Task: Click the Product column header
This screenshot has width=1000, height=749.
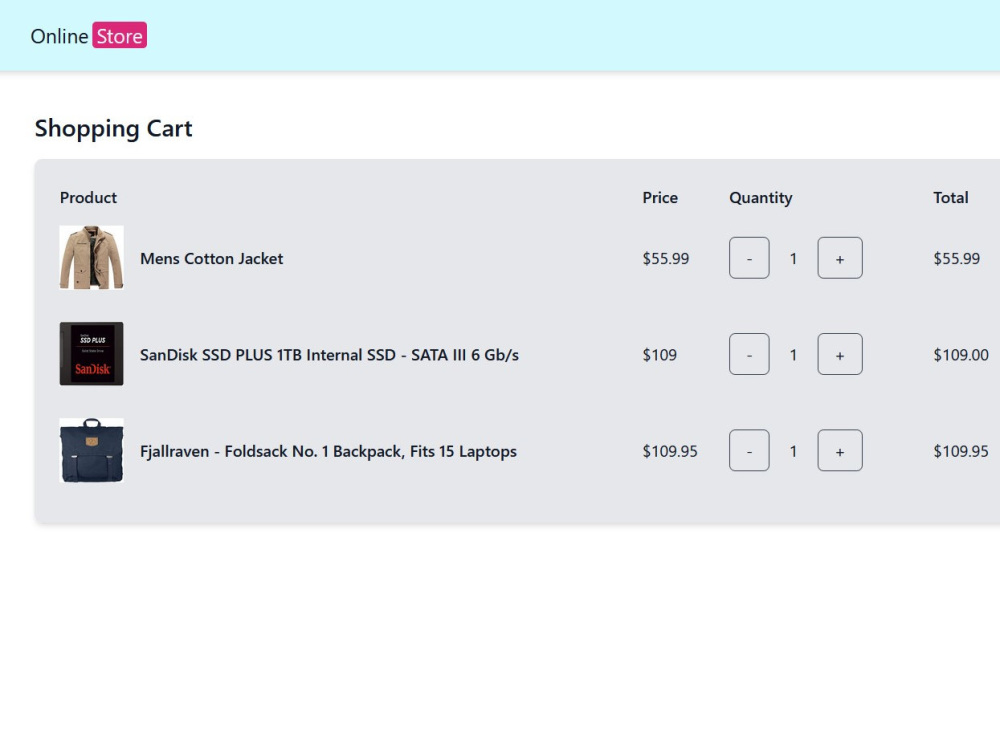Action: coord(88,198)
